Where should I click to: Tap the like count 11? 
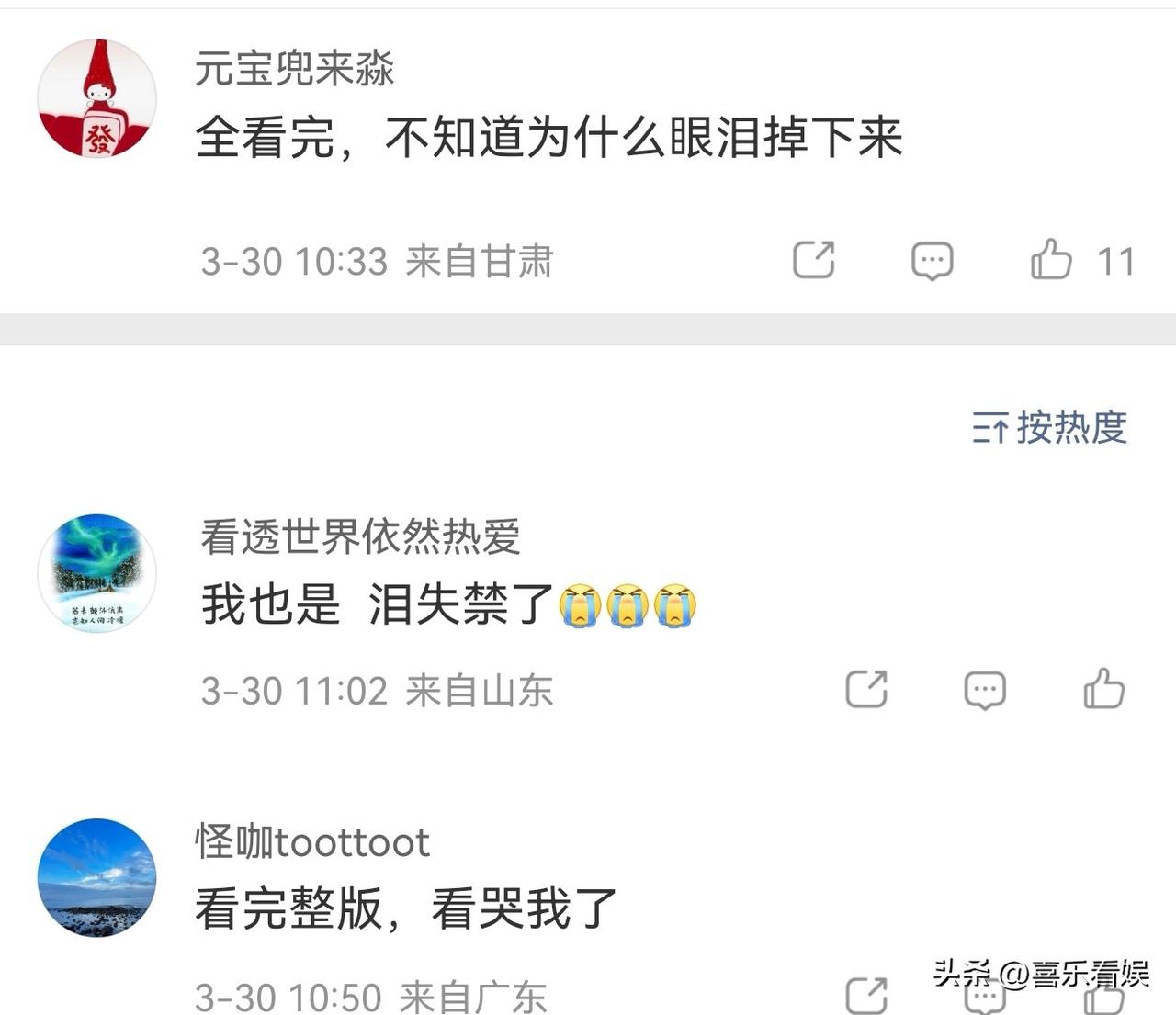[x=1117, y=262]
